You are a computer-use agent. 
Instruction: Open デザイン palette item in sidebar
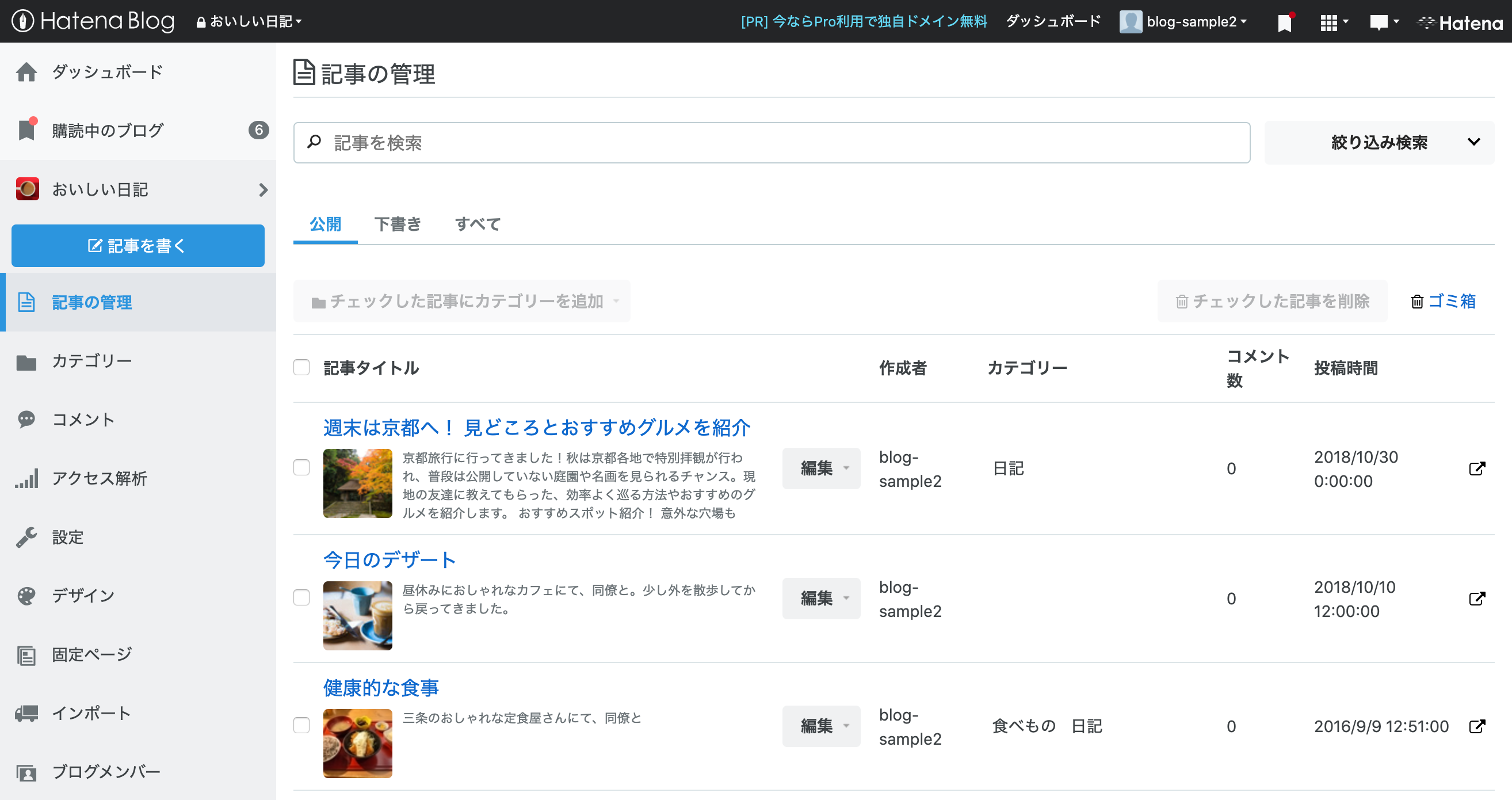click(83, 596)
